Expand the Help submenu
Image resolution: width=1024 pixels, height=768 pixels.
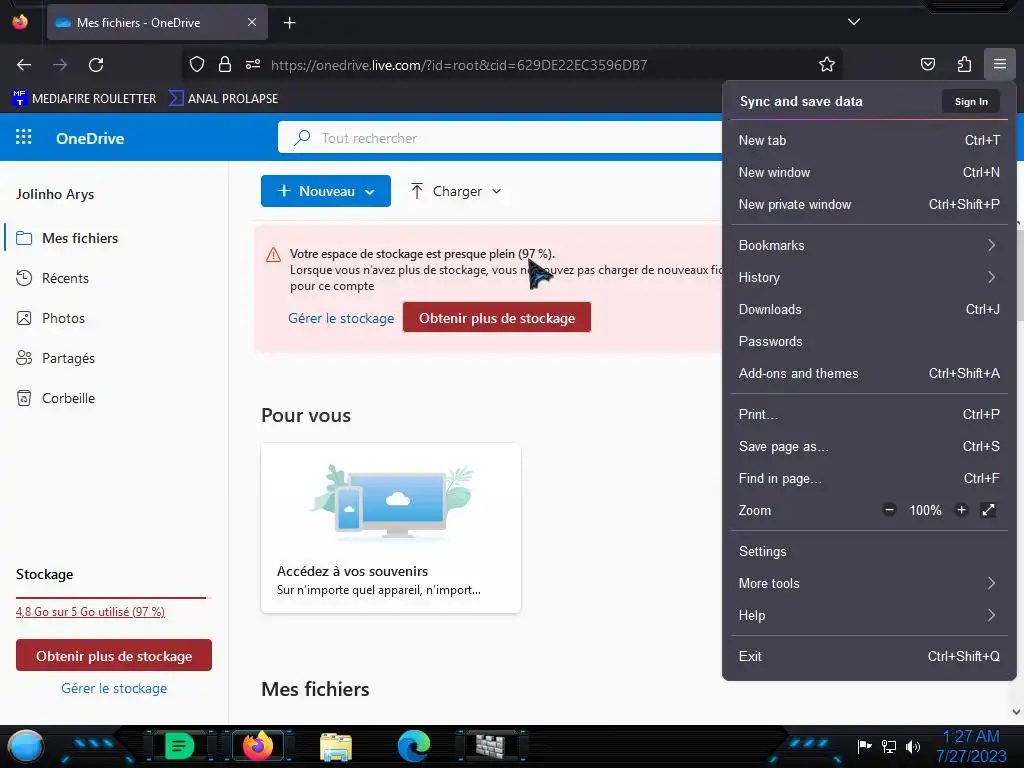click(x=869, y=615)
